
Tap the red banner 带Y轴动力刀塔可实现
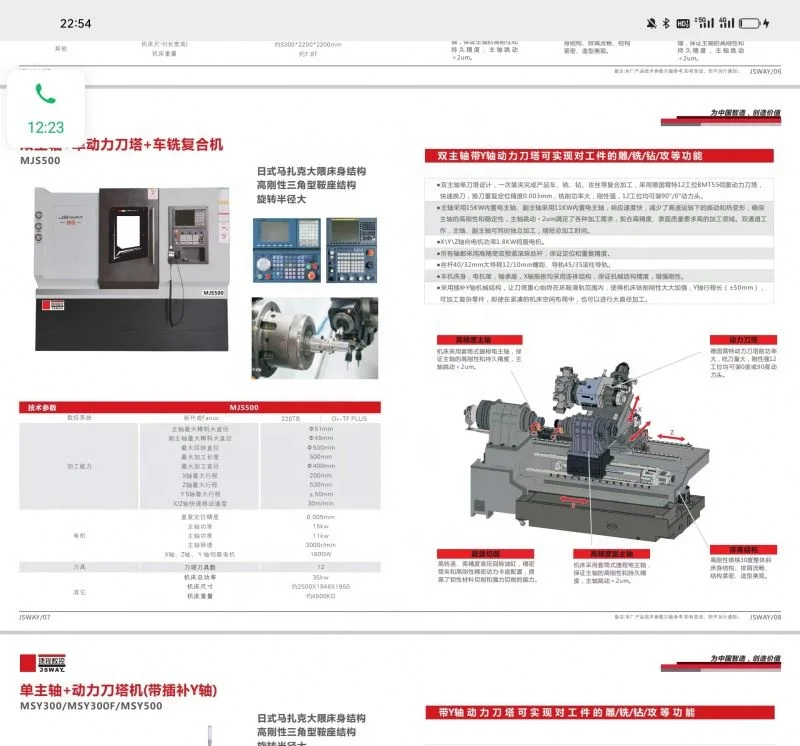[600, 712]
